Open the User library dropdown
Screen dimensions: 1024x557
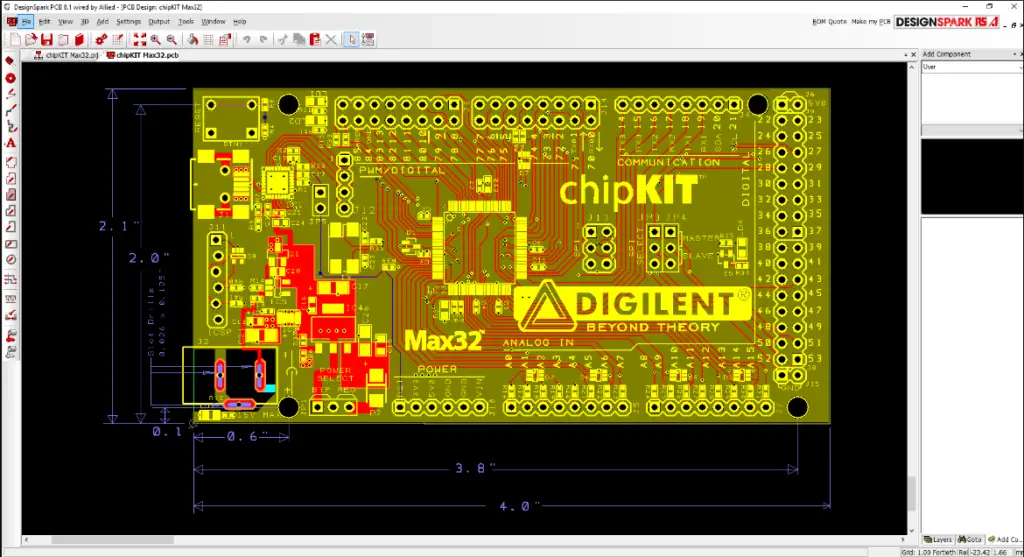coord(971,67)
